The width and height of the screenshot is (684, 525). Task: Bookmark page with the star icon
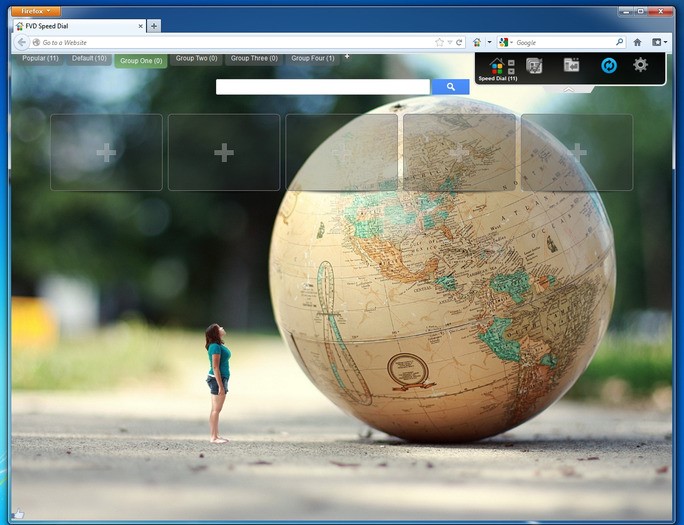click(x=439, y=42)
